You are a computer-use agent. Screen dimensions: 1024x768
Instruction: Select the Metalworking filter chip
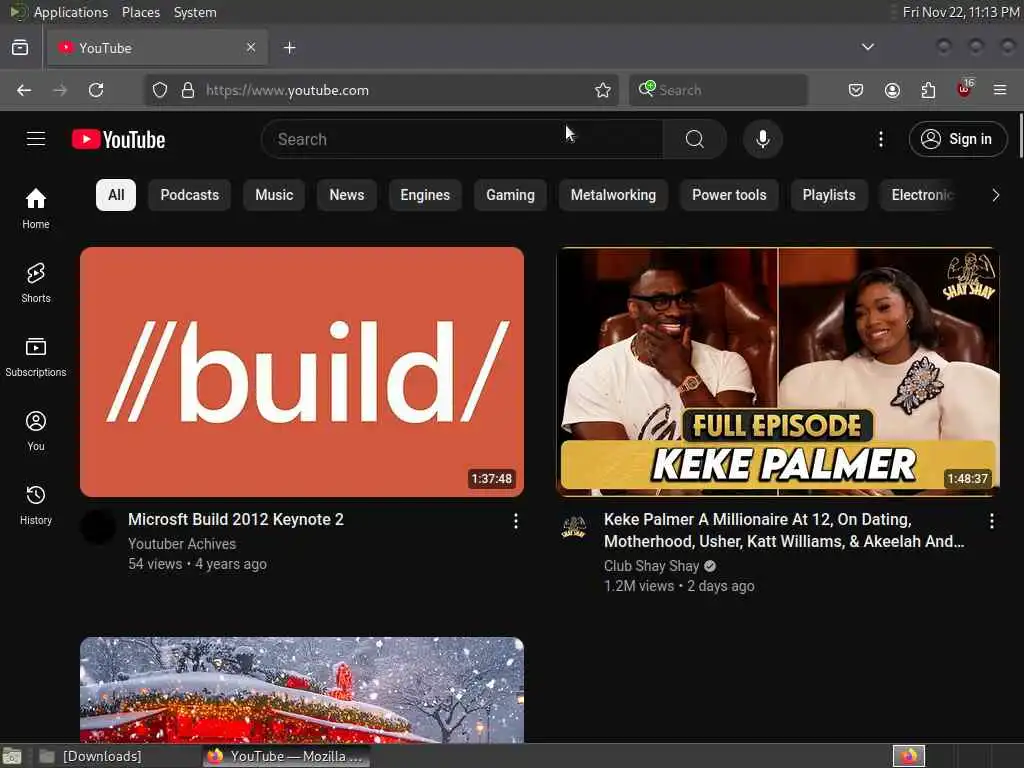pos(613,195)
